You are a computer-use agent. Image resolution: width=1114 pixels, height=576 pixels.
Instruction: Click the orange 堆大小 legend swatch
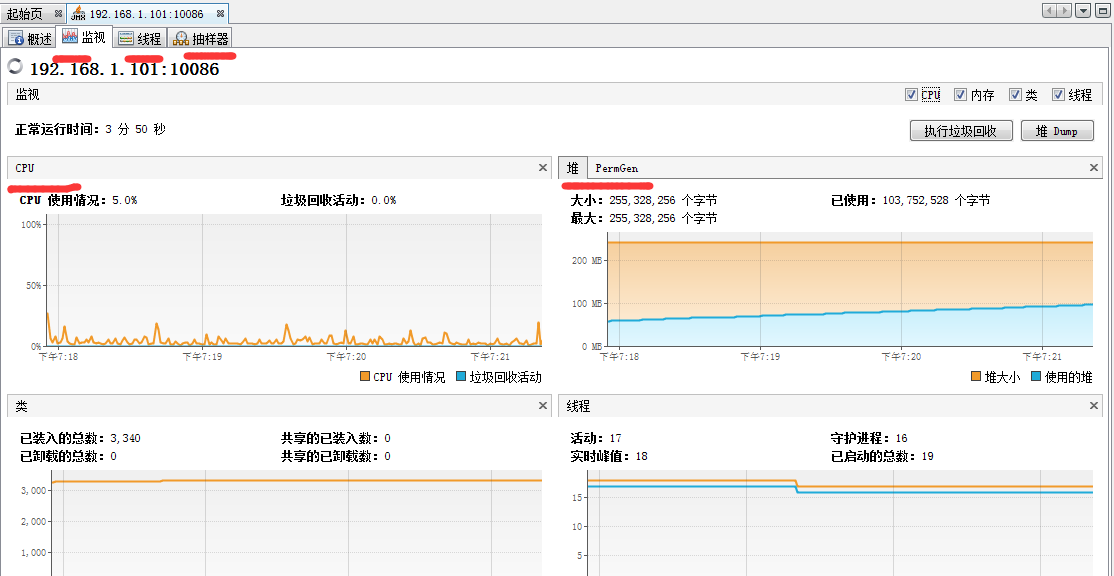[975, 376]
